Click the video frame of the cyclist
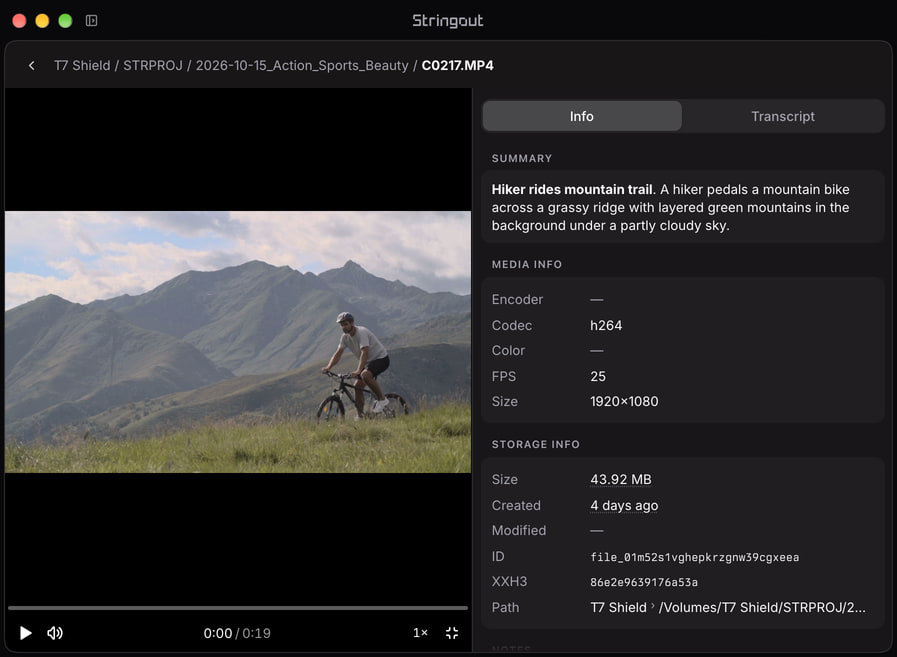Viewport: 897px width, 657px height. coord(238,342)
